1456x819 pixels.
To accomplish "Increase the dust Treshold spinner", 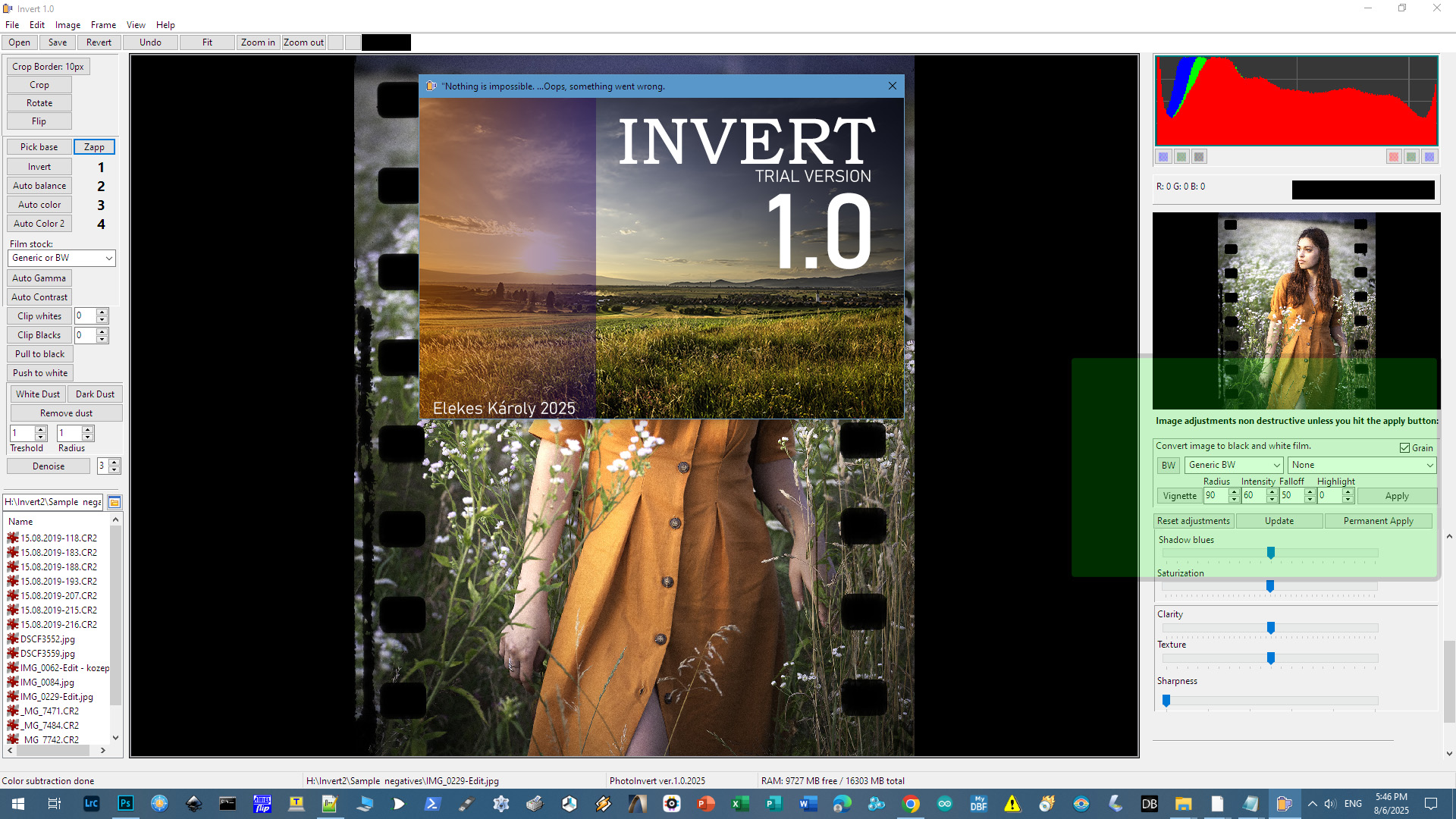I will (41, 429).
